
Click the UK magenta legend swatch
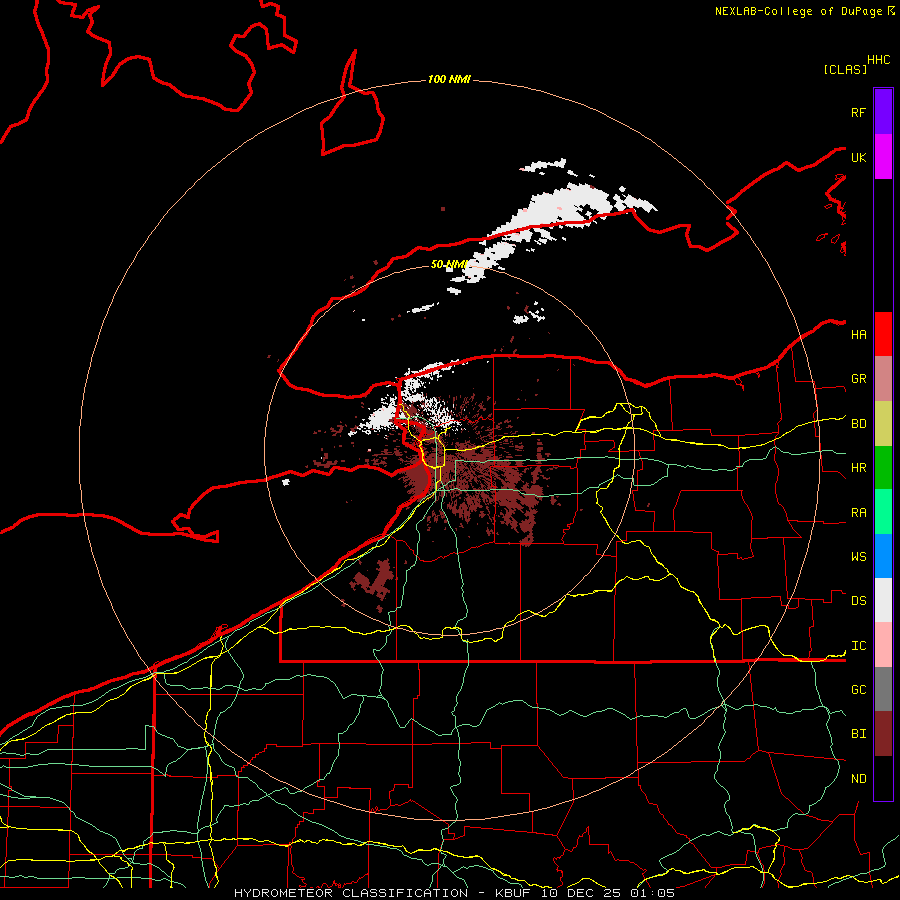pos(883,157)
